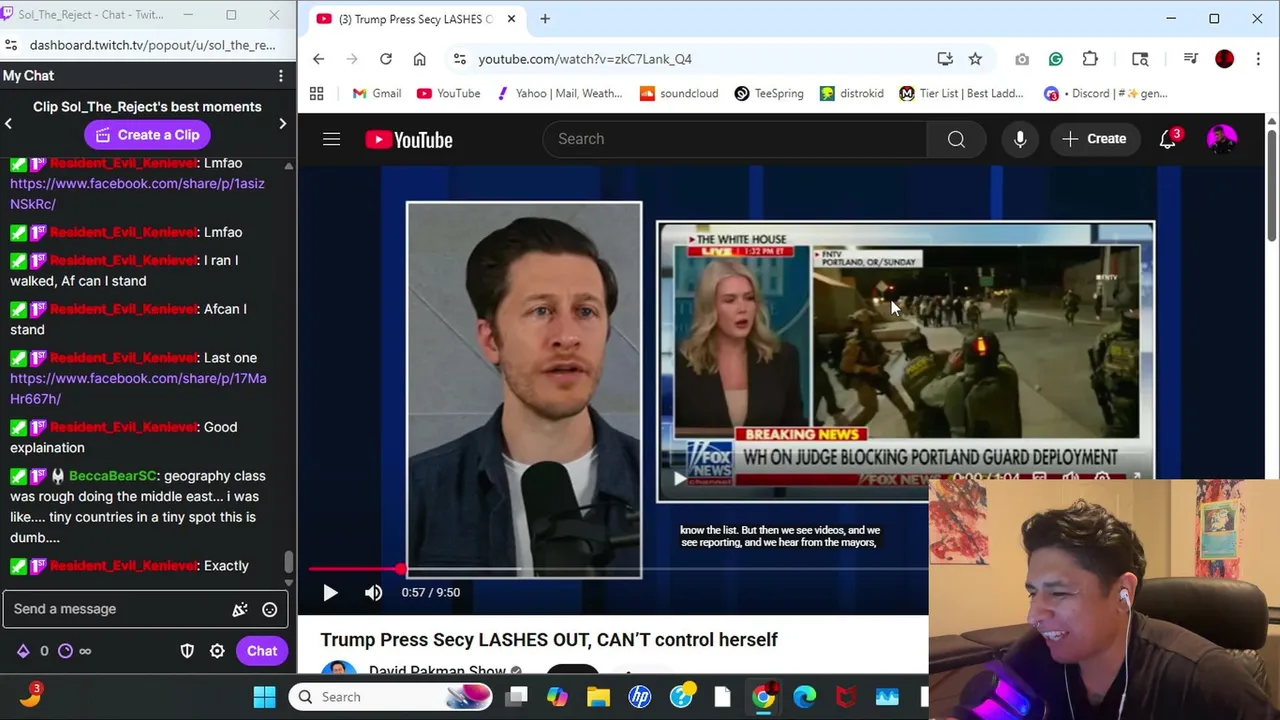
Task: Close the Trump Press Secy tab
Action: click(x=511, y=19)
